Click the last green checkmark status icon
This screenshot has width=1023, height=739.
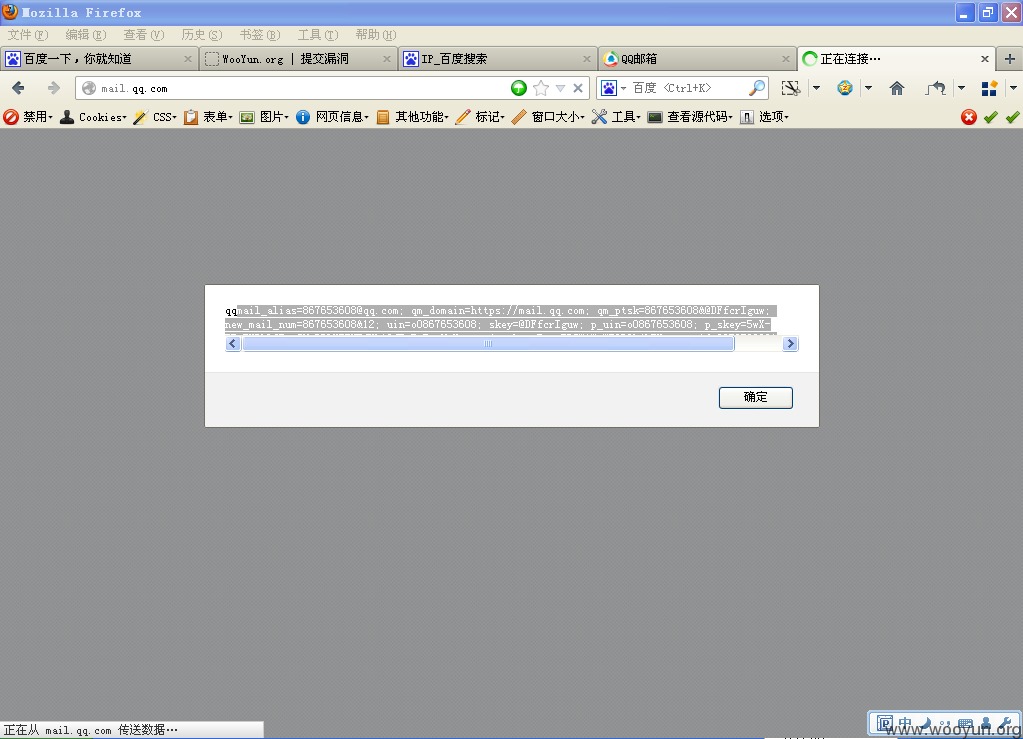click(1013, 117)
